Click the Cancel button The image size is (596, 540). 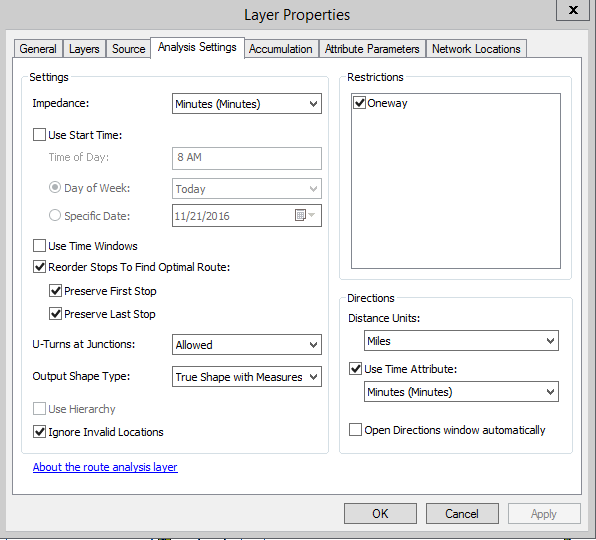coord(462,514)
